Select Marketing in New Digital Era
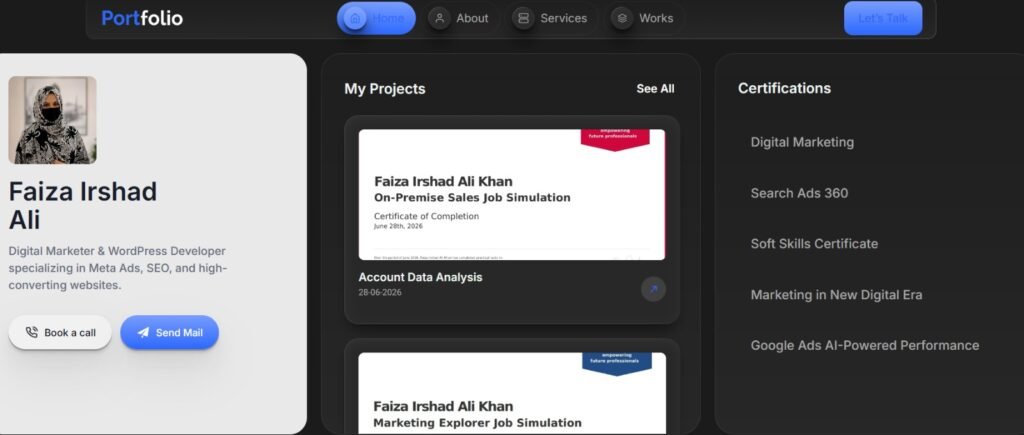Screen dimensions: 1024x435 click(837, 295)
